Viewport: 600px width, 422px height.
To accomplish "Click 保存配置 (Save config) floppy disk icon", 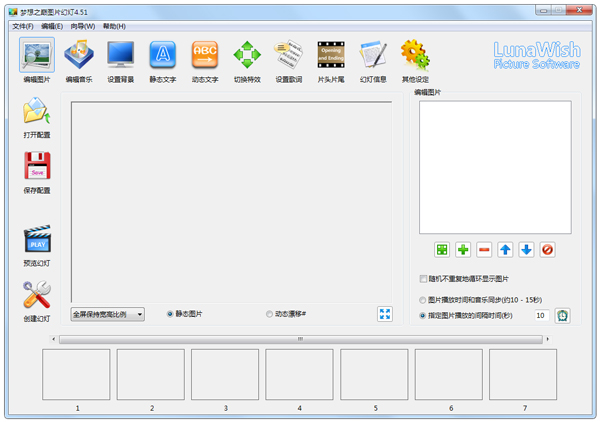I will (37, 166).
